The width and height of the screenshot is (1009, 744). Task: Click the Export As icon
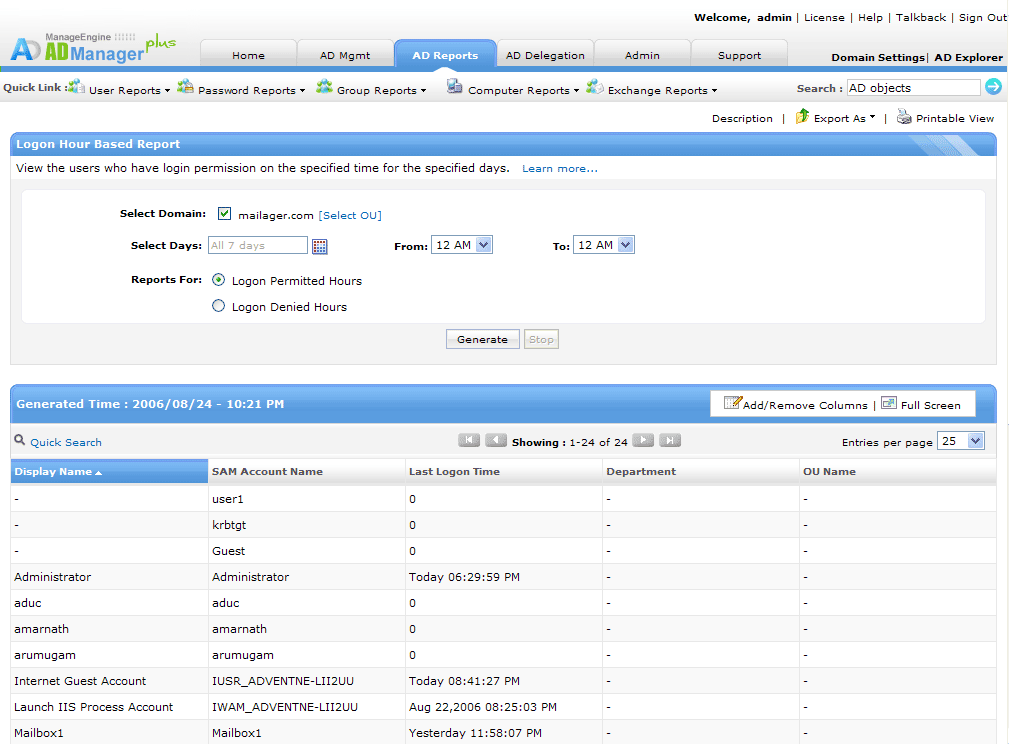click(802, 116)
